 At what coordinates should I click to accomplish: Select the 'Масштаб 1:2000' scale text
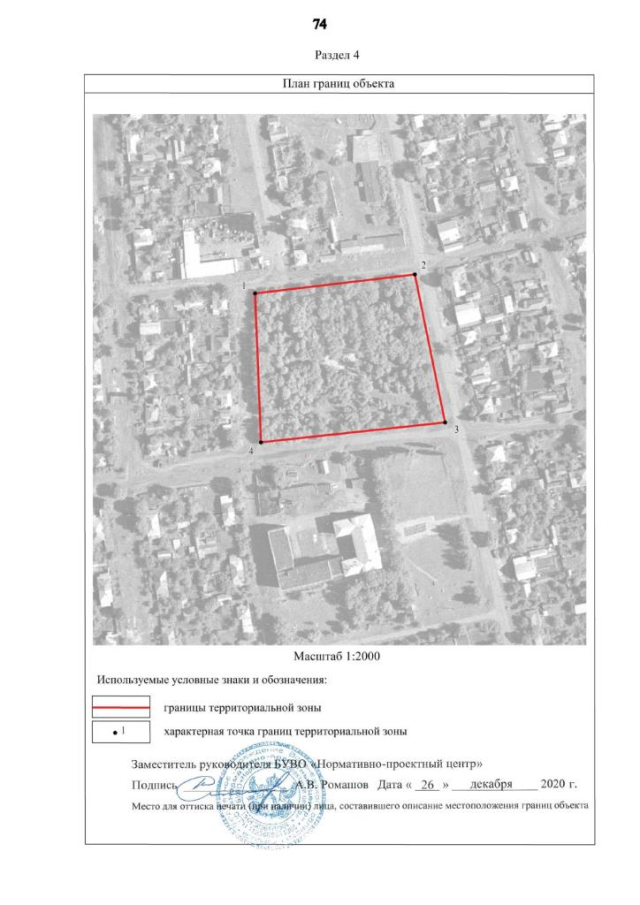(x=336, y=657)
